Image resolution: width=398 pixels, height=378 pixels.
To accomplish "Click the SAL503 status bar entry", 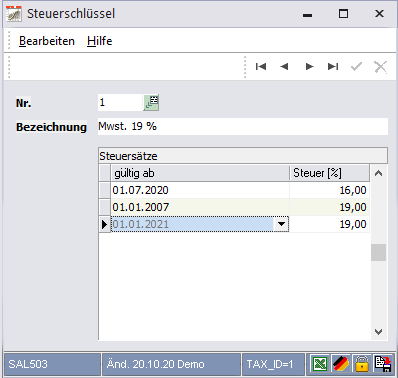I will click(52, 364).
